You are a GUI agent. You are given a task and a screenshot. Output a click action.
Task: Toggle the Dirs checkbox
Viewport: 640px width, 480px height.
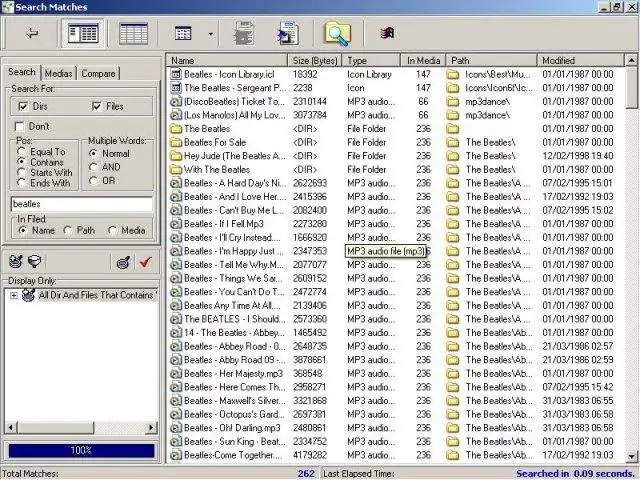click(x=23, y=107)
